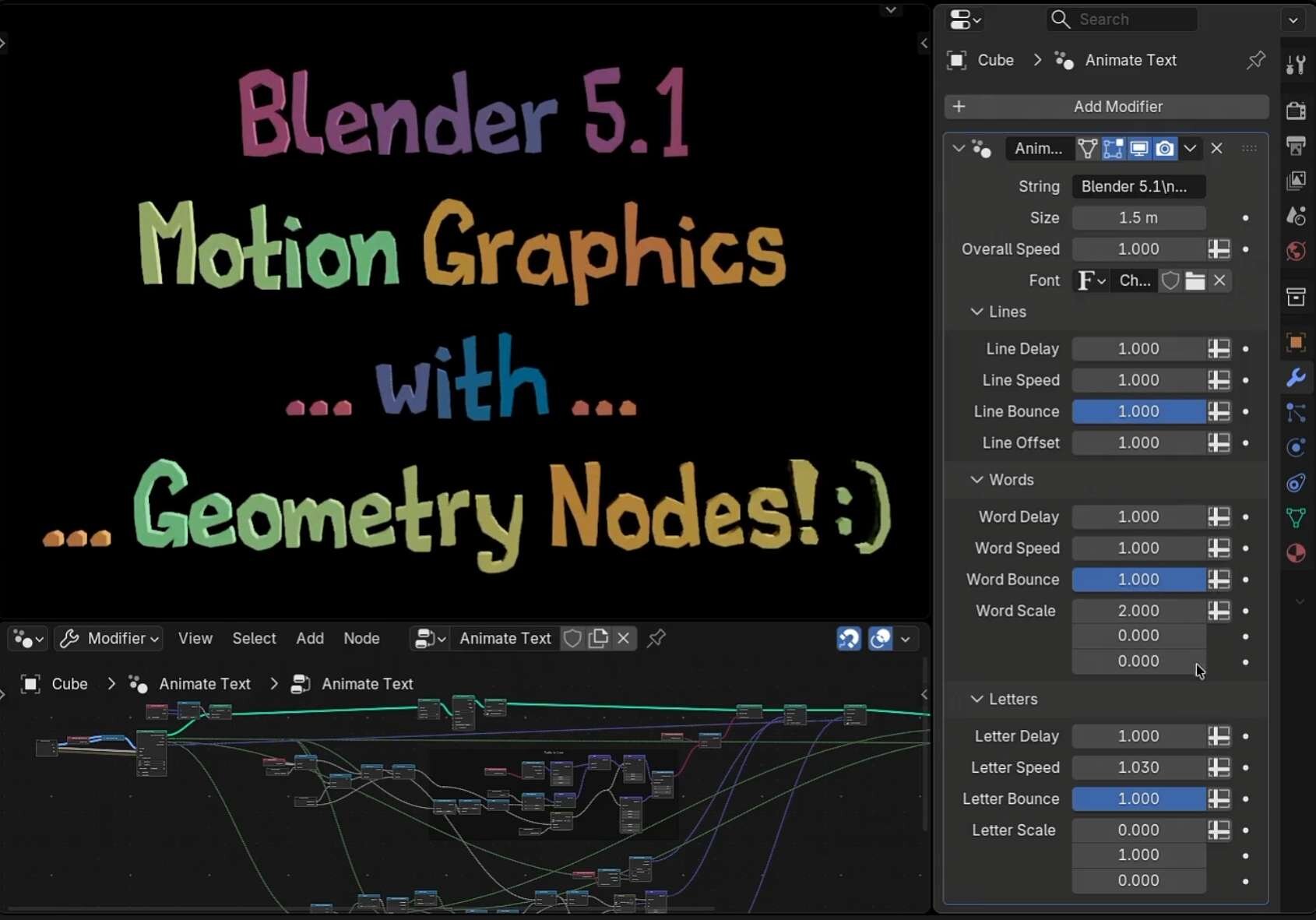Toggle modifier edit mode display
Screen dimensions: 1316x920
1113,149
